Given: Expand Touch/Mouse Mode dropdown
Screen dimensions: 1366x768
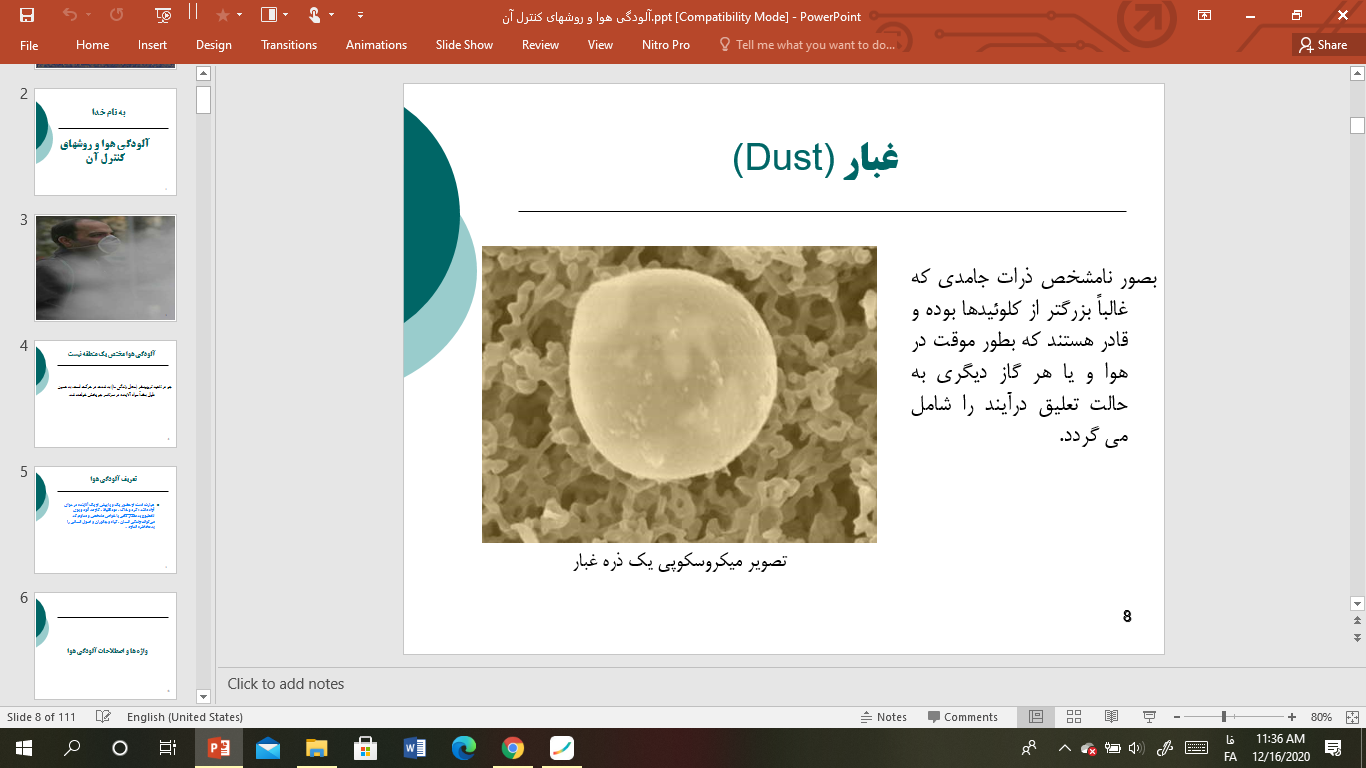Looking at the screenshot, I should tap(332, 15).
